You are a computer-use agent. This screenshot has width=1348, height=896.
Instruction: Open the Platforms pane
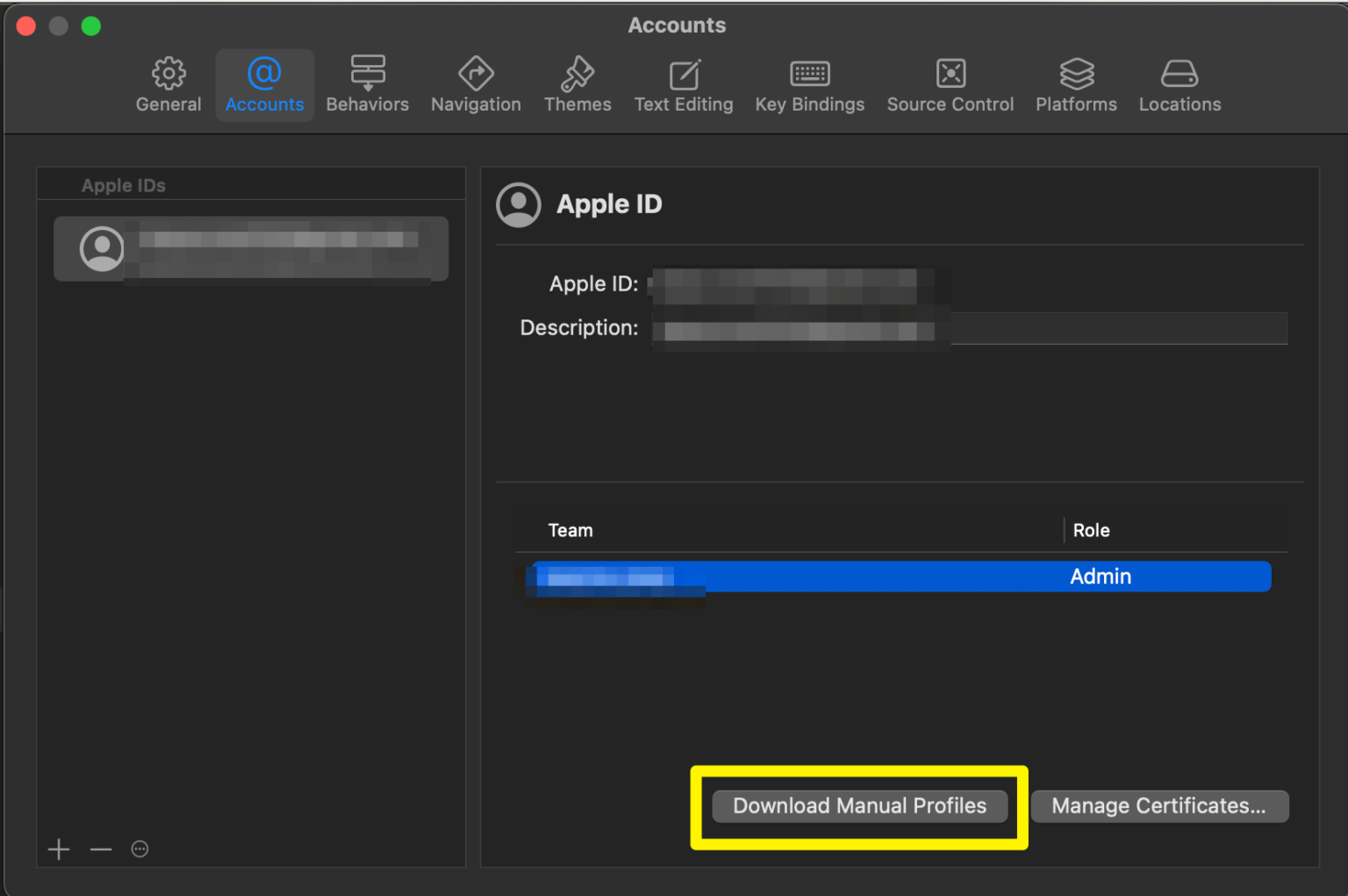tap(1076, 83)
